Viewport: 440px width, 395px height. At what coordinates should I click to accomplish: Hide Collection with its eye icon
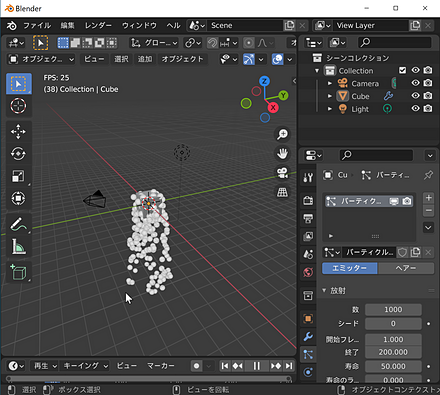click(415, 70)
